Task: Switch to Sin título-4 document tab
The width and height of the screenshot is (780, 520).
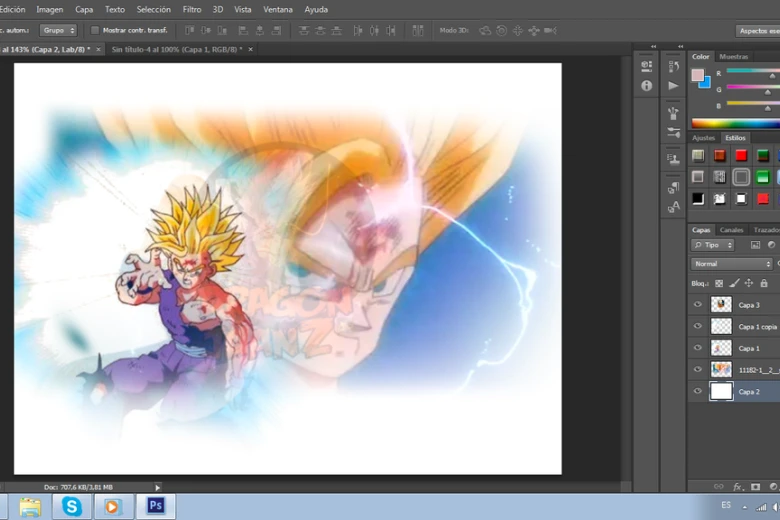Action: [177, 49]
